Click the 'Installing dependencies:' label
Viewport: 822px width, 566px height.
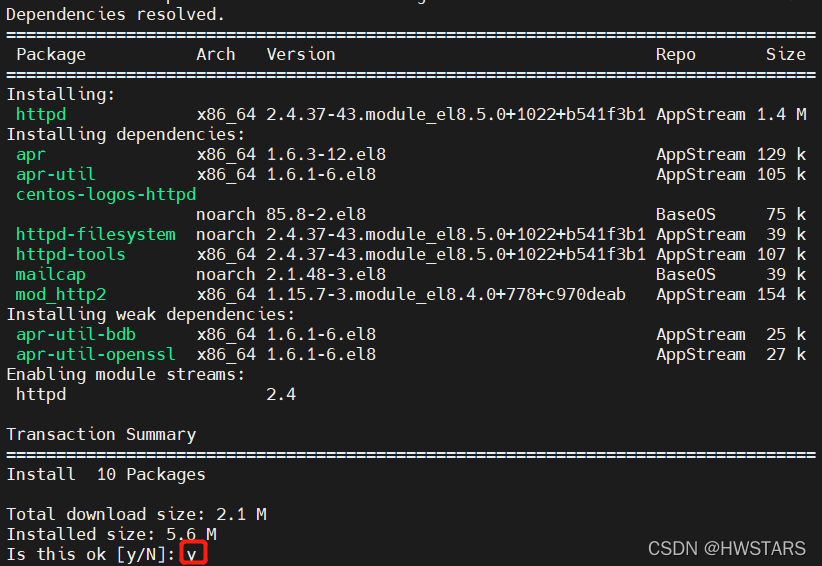[x=125, y=134]
